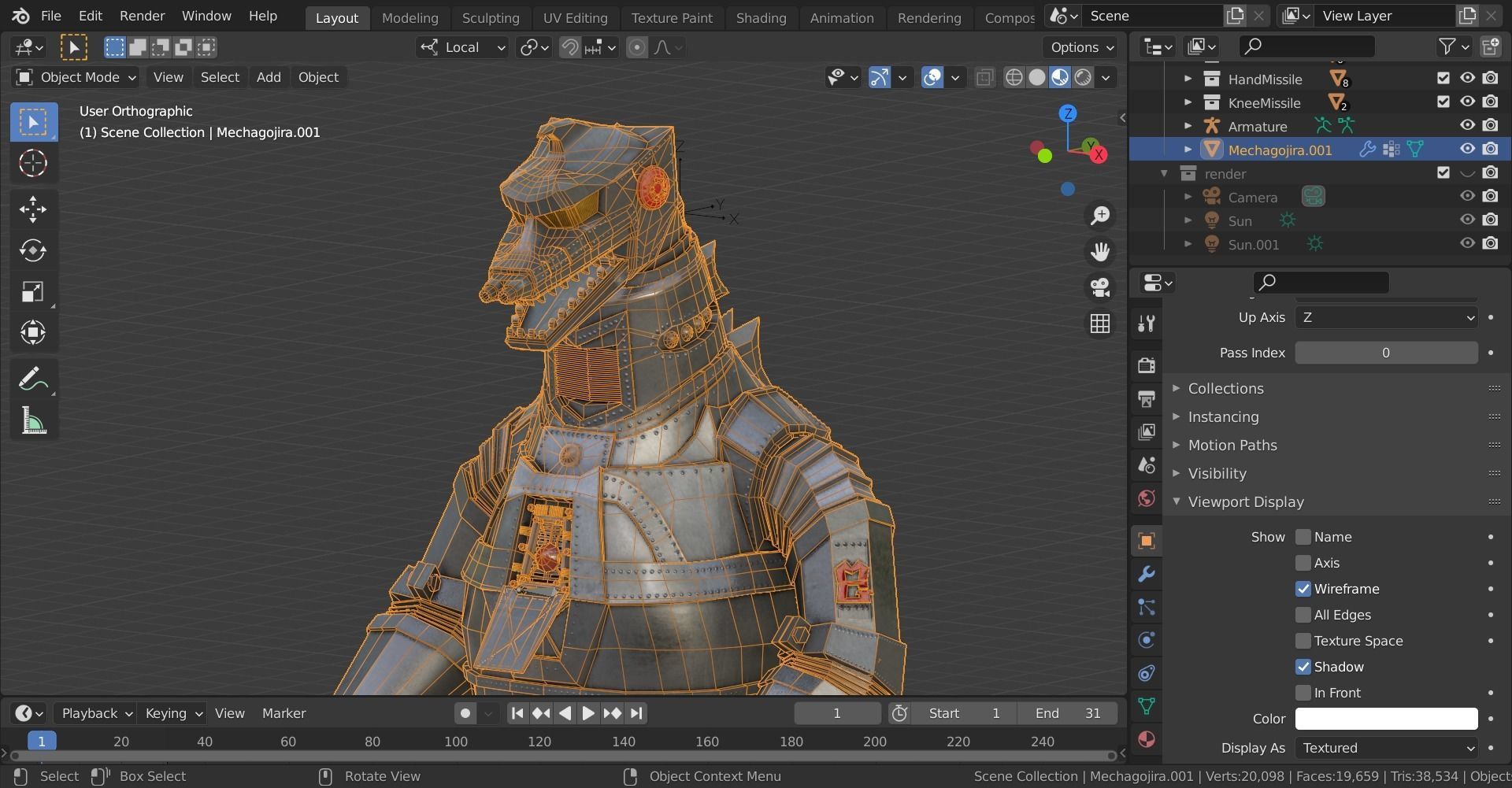Toggle camera view icon
The width and height of the screenshot is (1512, 788).
1100,287
